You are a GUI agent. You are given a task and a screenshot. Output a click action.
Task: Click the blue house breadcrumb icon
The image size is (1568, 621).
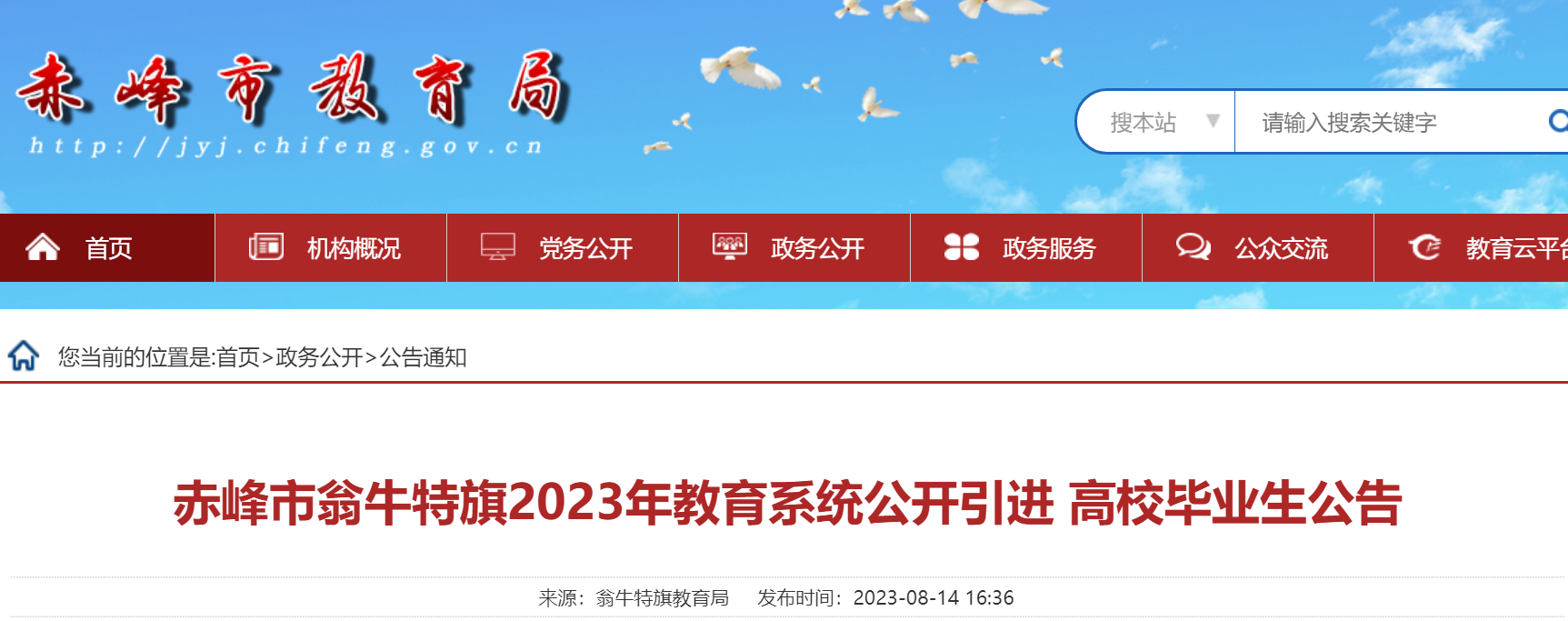24,356
